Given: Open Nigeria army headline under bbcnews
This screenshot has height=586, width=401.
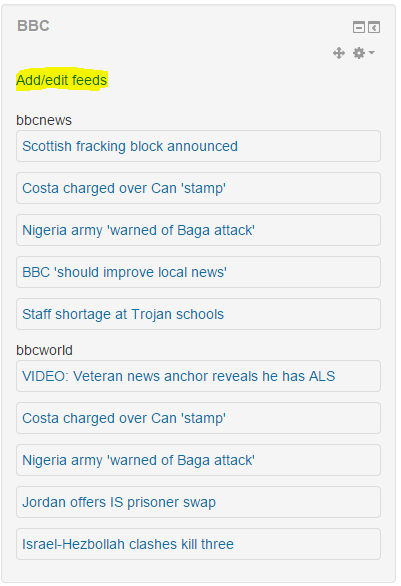Looking at the screenshot, I should click(x=138, y=230).
